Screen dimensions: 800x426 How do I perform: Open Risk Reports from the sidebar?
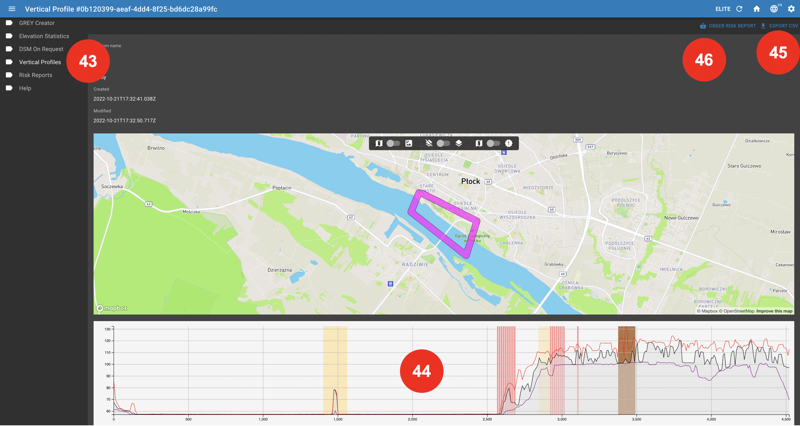36,75
